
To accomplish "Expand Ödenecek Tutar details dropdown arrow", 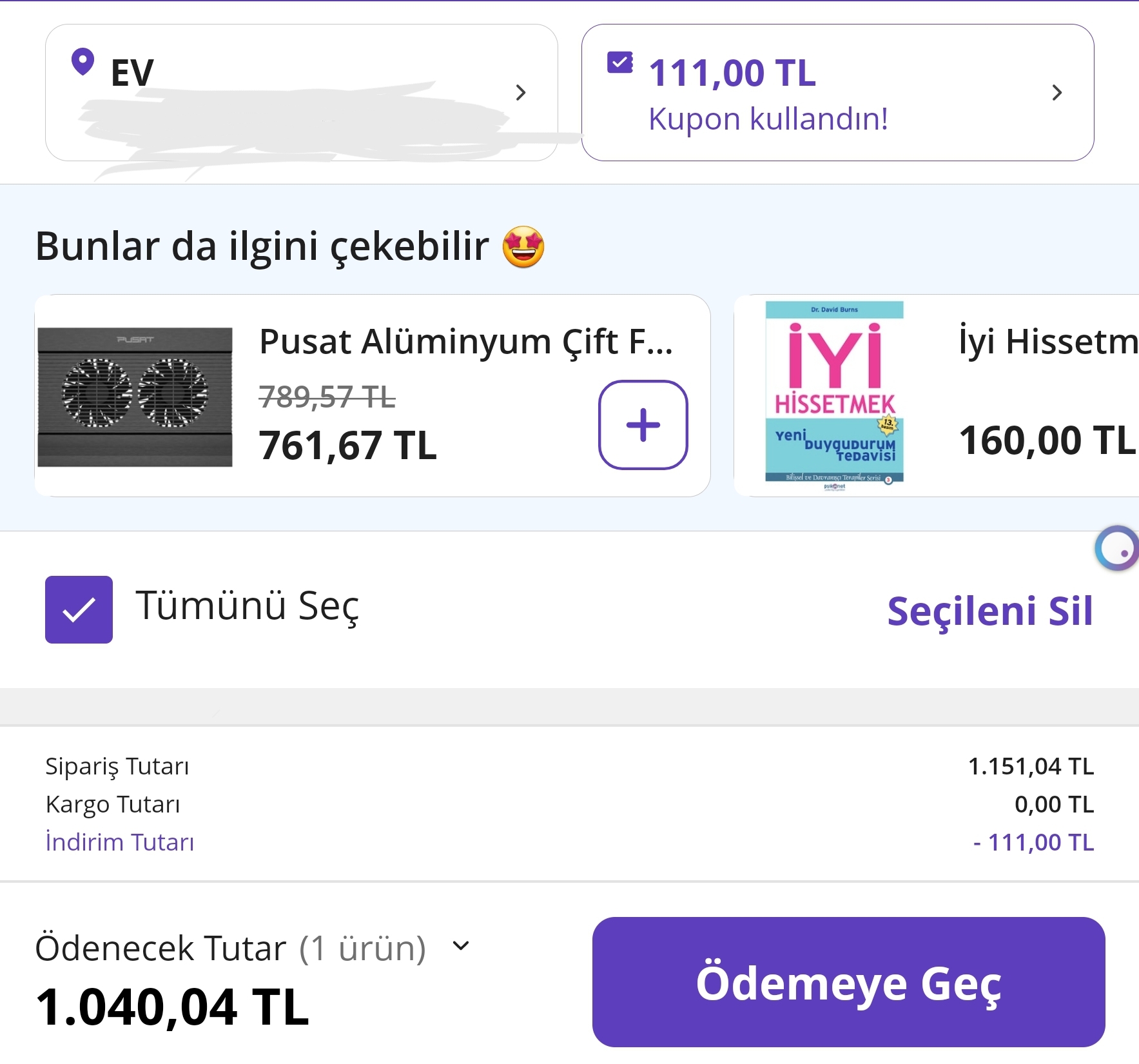I will [x=461, y=946].
